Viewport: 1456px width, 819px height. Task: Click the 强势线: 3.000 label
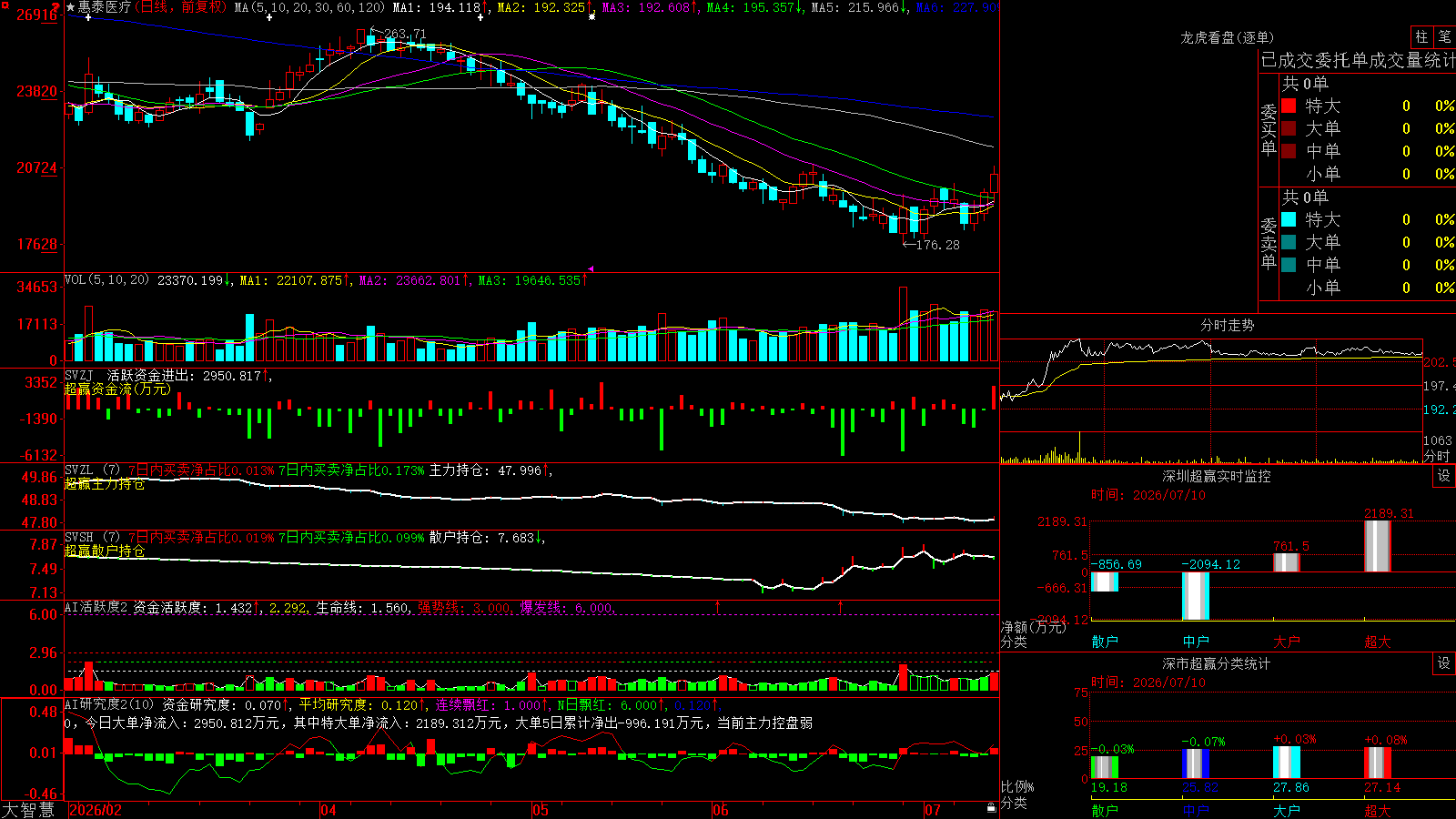coord(464,608)
